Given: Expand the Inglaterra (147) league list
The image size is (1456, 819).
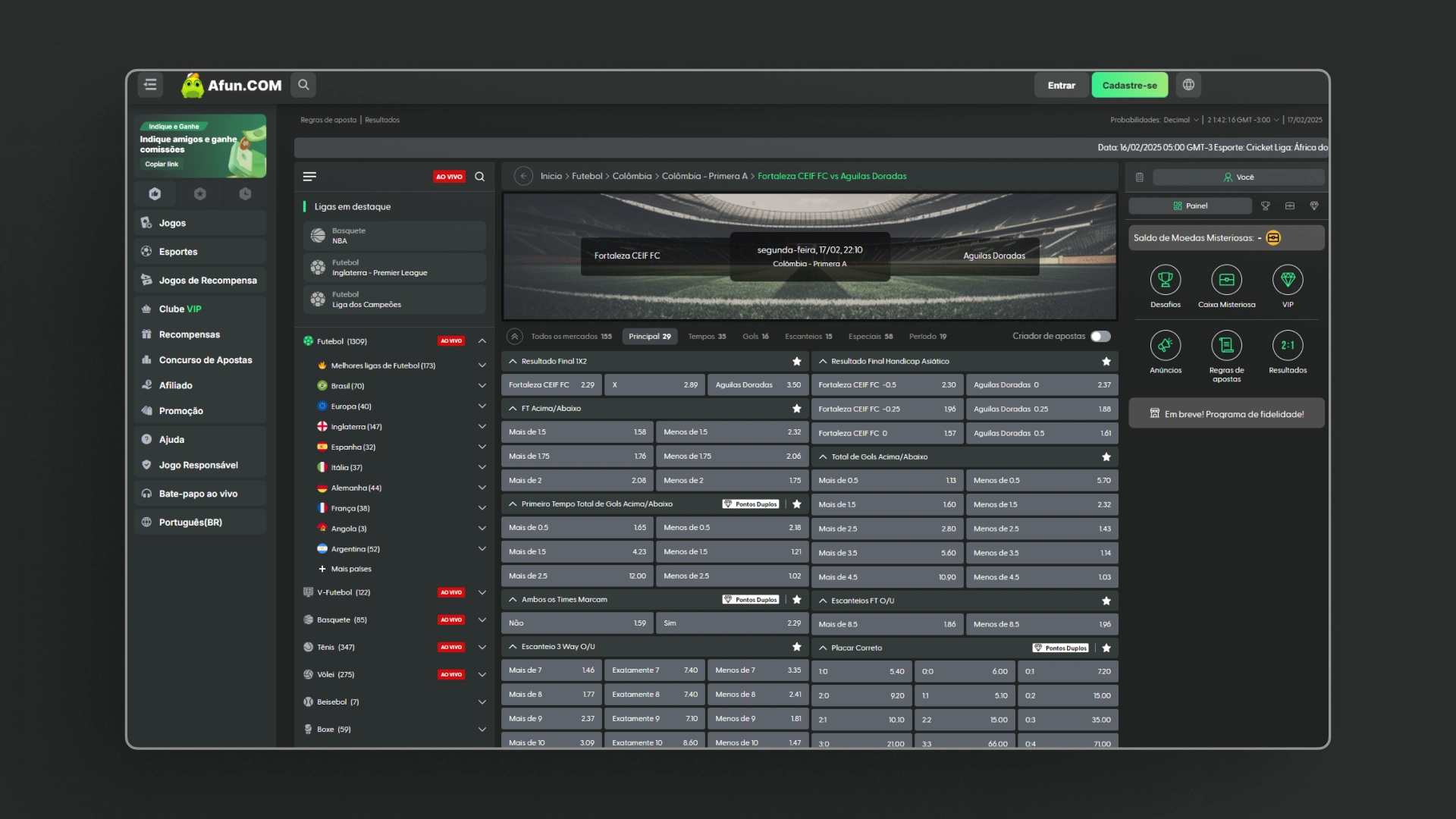Looking at the screenshot, I should [482, 427].
